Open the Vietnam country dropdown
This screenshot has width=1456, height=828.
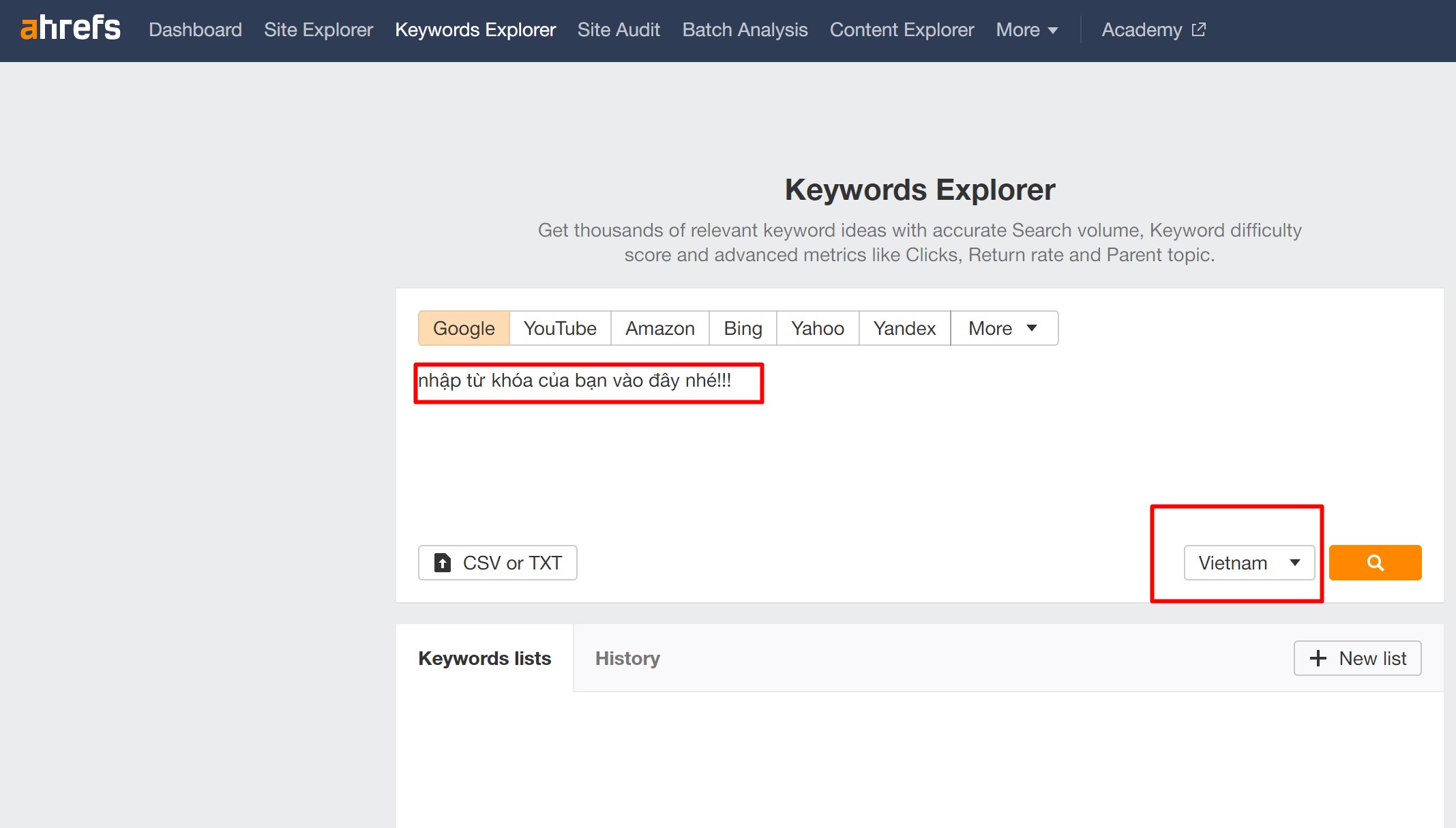coord(1249,563)
